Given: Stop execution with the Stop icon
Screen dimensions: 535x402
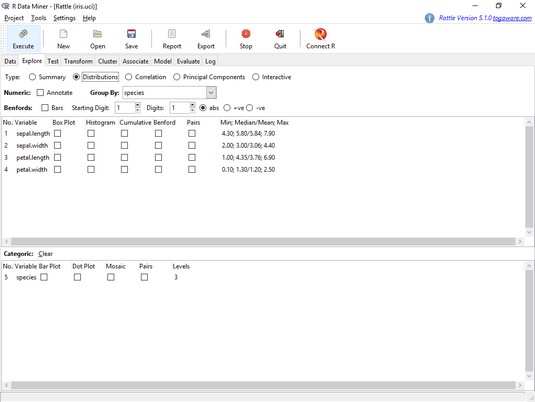Looking at the screenshot, I should coord(246,39).
